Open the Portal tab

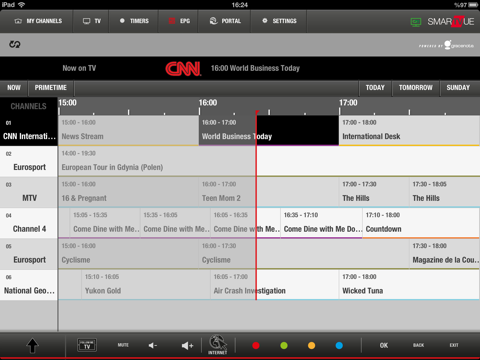point(224,21)
